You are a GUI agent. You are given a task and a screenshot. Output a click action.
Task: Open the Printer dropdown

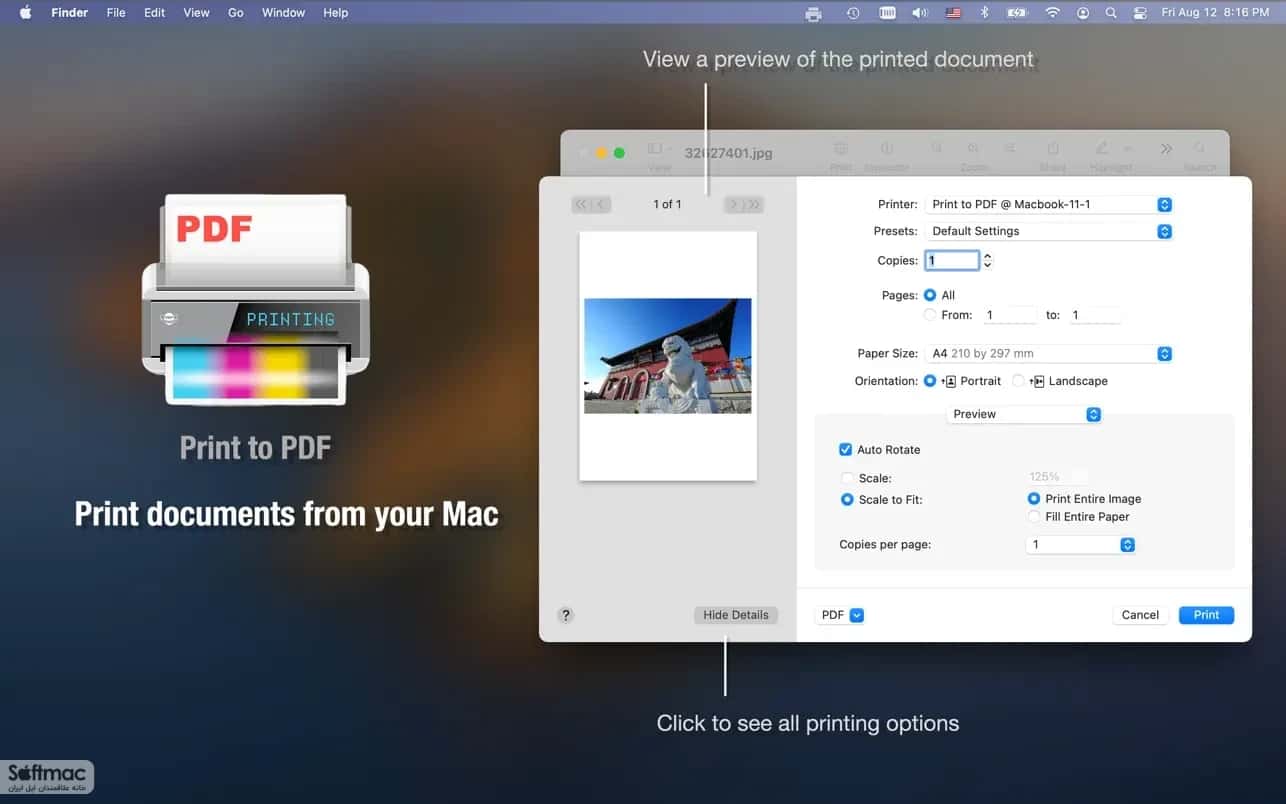tap(1048, 204)
